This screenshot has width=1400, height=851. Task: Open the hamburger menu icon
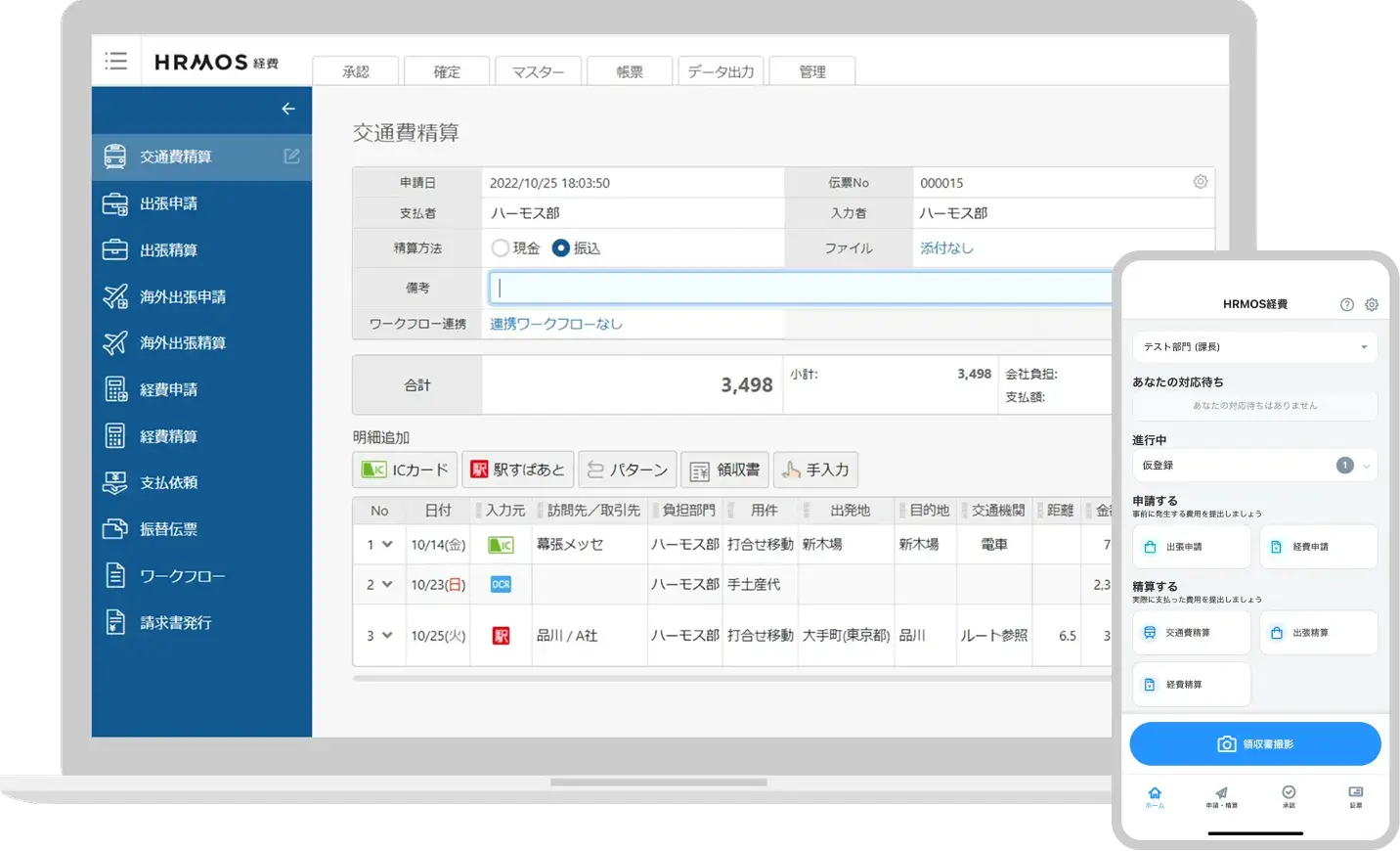(116, 62)
